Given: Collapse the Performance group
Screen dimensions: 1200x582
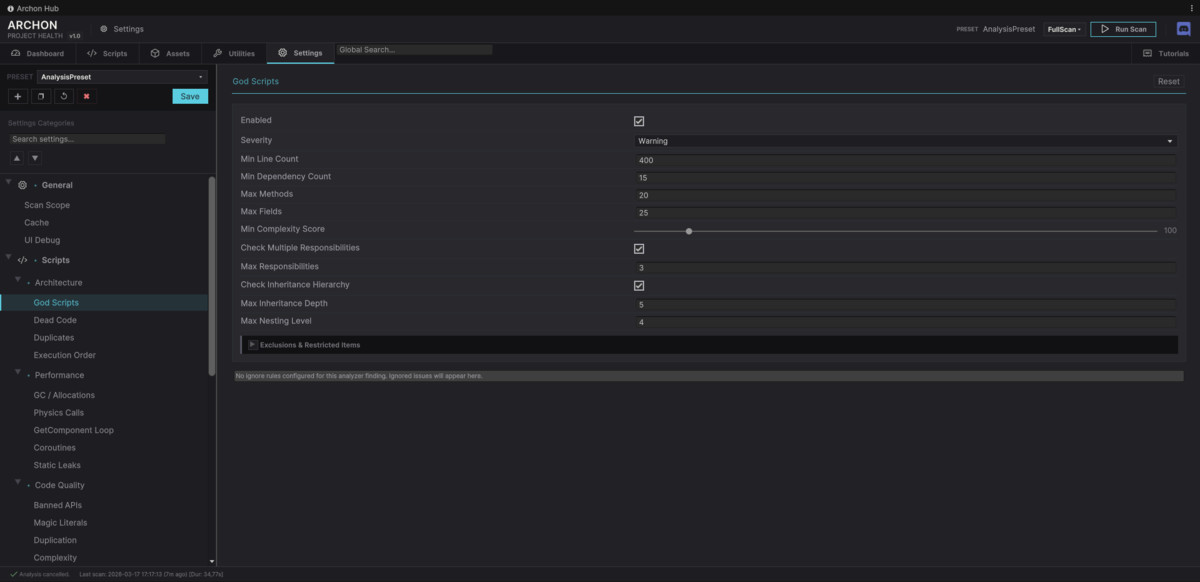Looking at the screenshot, I should [18, 373].
